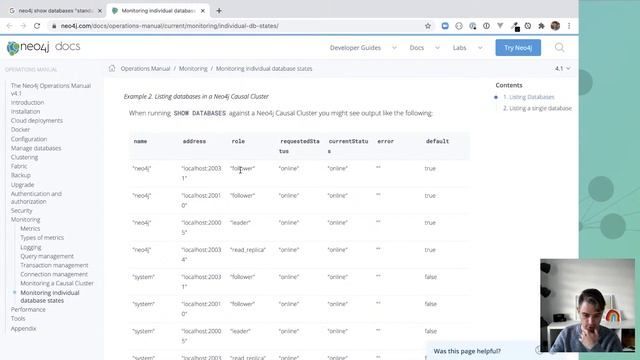Viewport: 640px width, 360px height.
Task: Open the Chrome profile avatar
Action: click(x=555, y=26)
